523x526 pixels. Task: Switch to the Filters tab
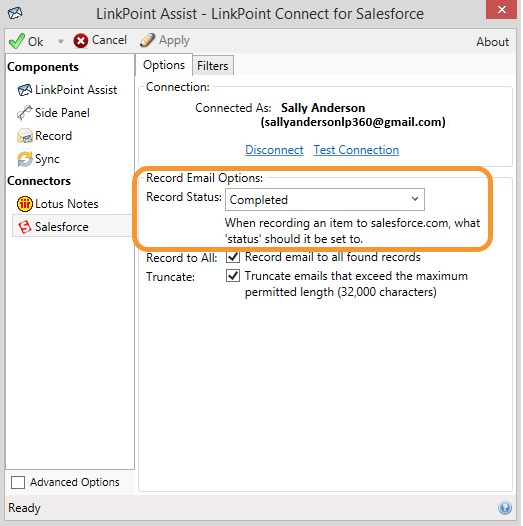[x=213, y=66]
